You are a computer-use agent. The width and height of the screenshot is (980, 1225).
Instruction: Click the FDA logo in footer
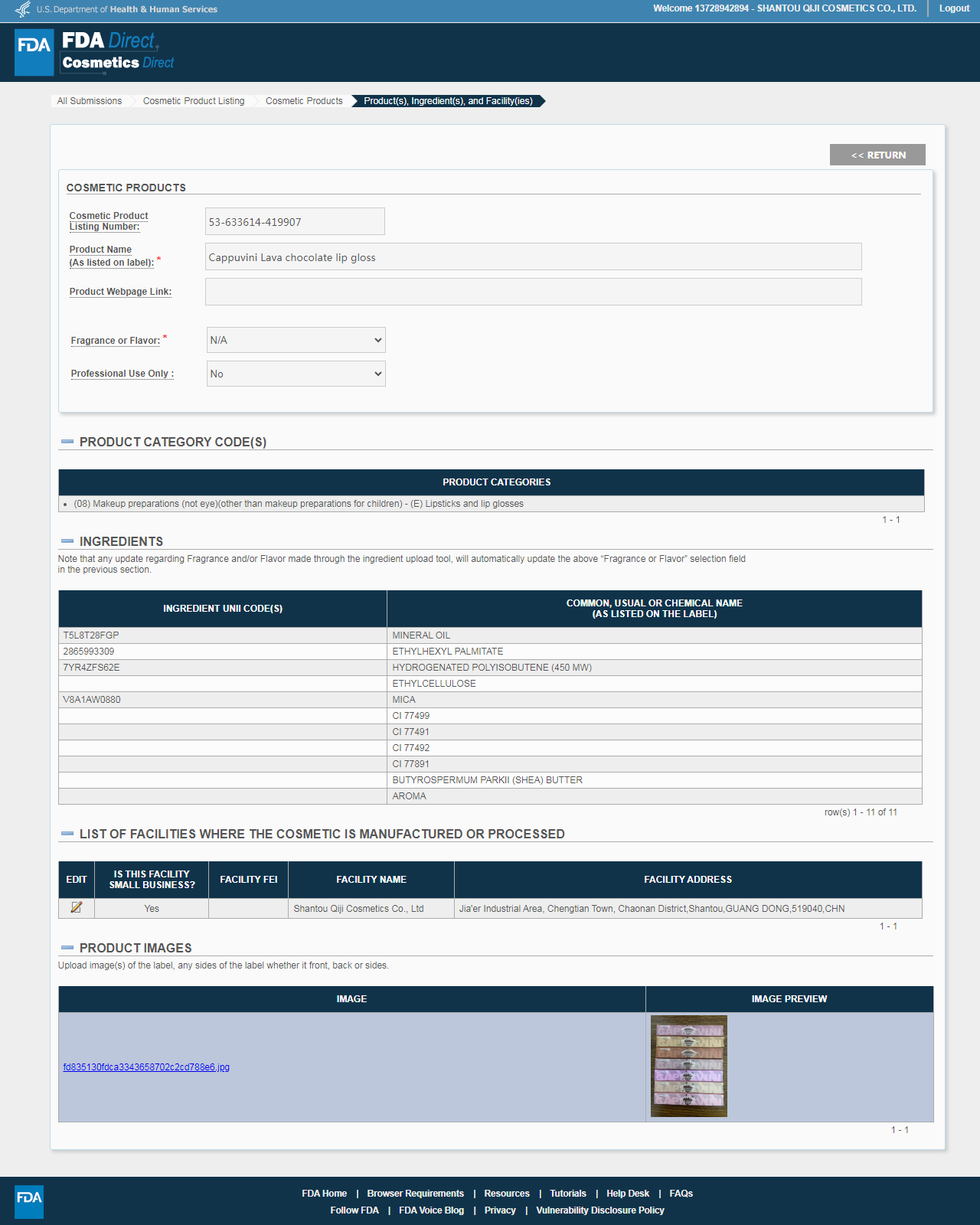pos(29,1201)
